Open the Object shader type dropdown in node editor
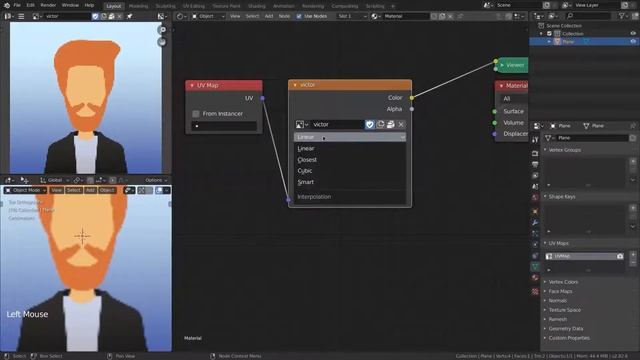 (x=208, y=16)
